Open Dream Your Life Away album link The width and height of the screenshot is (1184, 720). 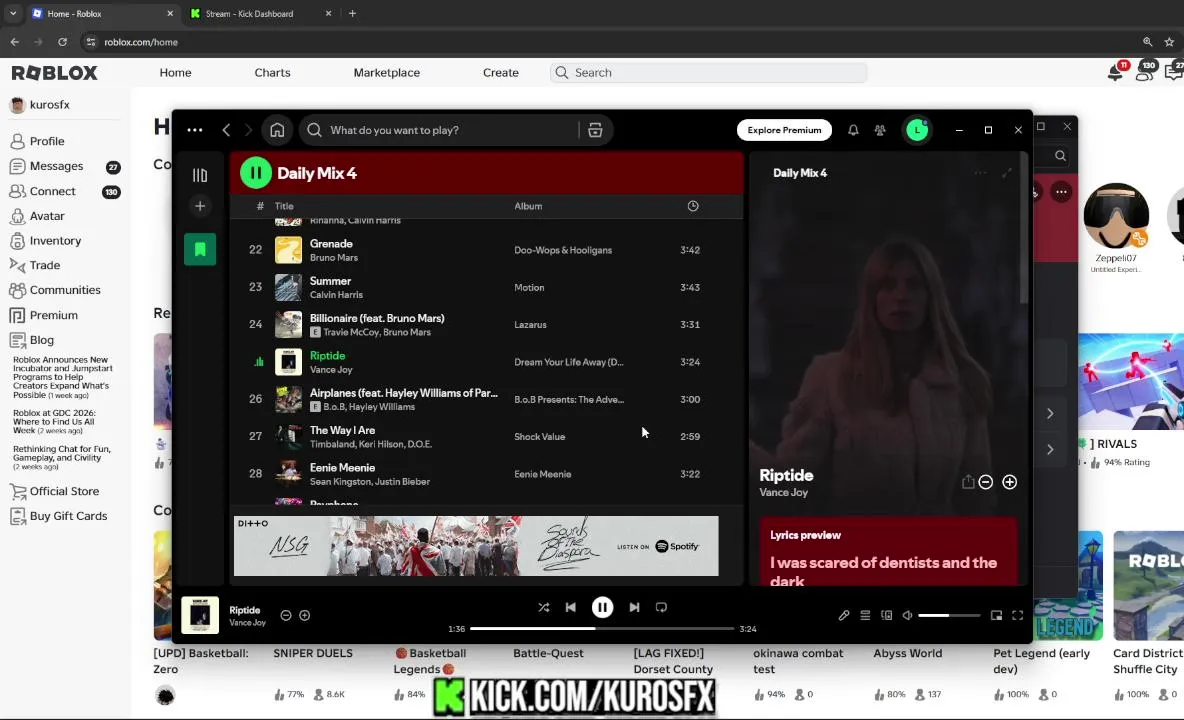(x=569, y=362)
